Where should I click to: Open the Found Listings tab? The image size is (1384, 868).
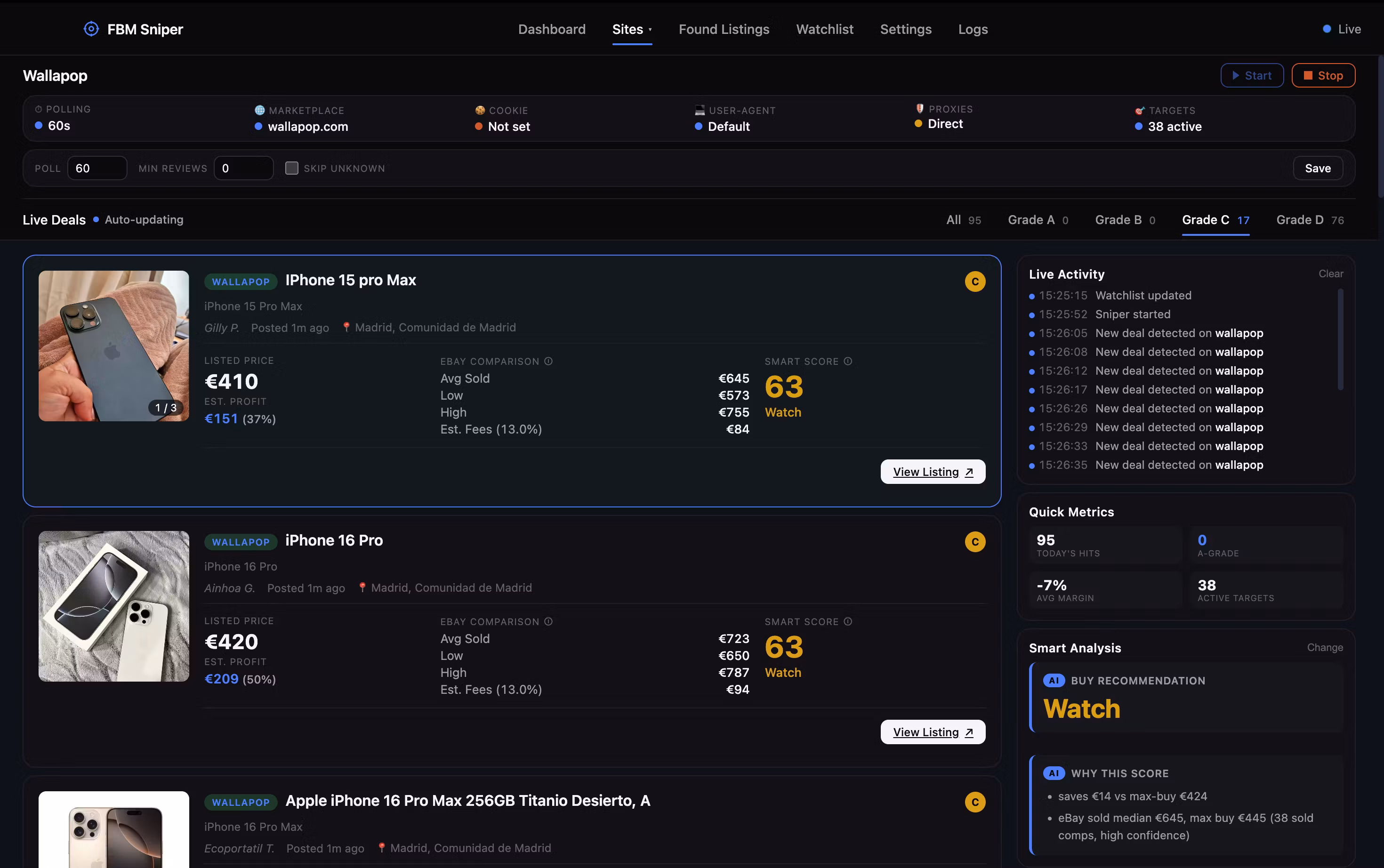point(724,29)
